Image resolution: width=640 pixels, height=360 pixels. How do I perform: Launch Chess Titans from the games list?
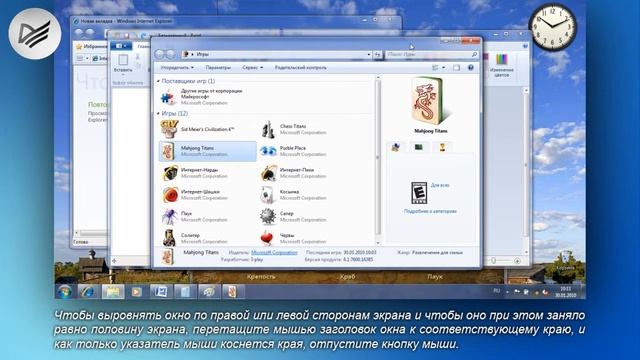268,129
